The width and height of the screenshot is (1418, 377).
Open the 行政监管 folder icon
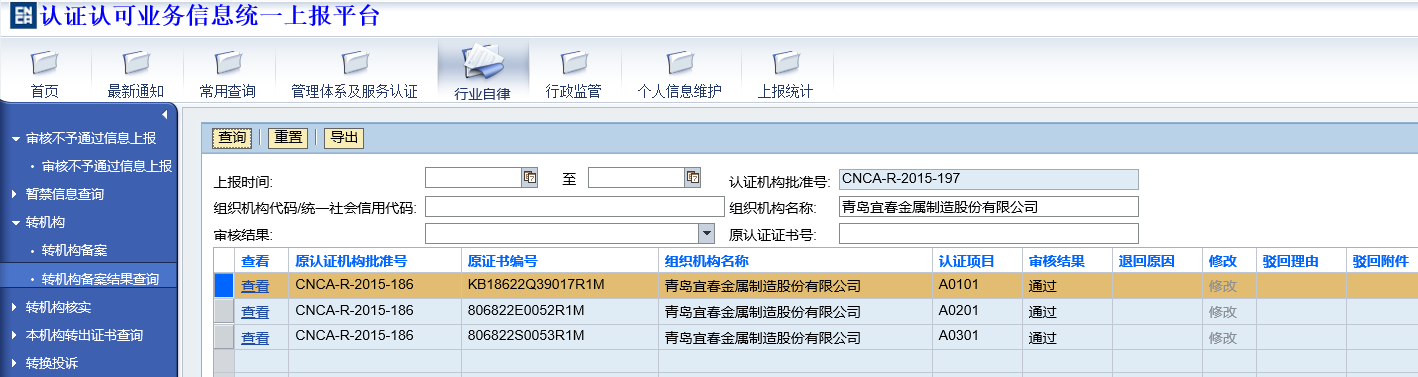coord(574,63)
